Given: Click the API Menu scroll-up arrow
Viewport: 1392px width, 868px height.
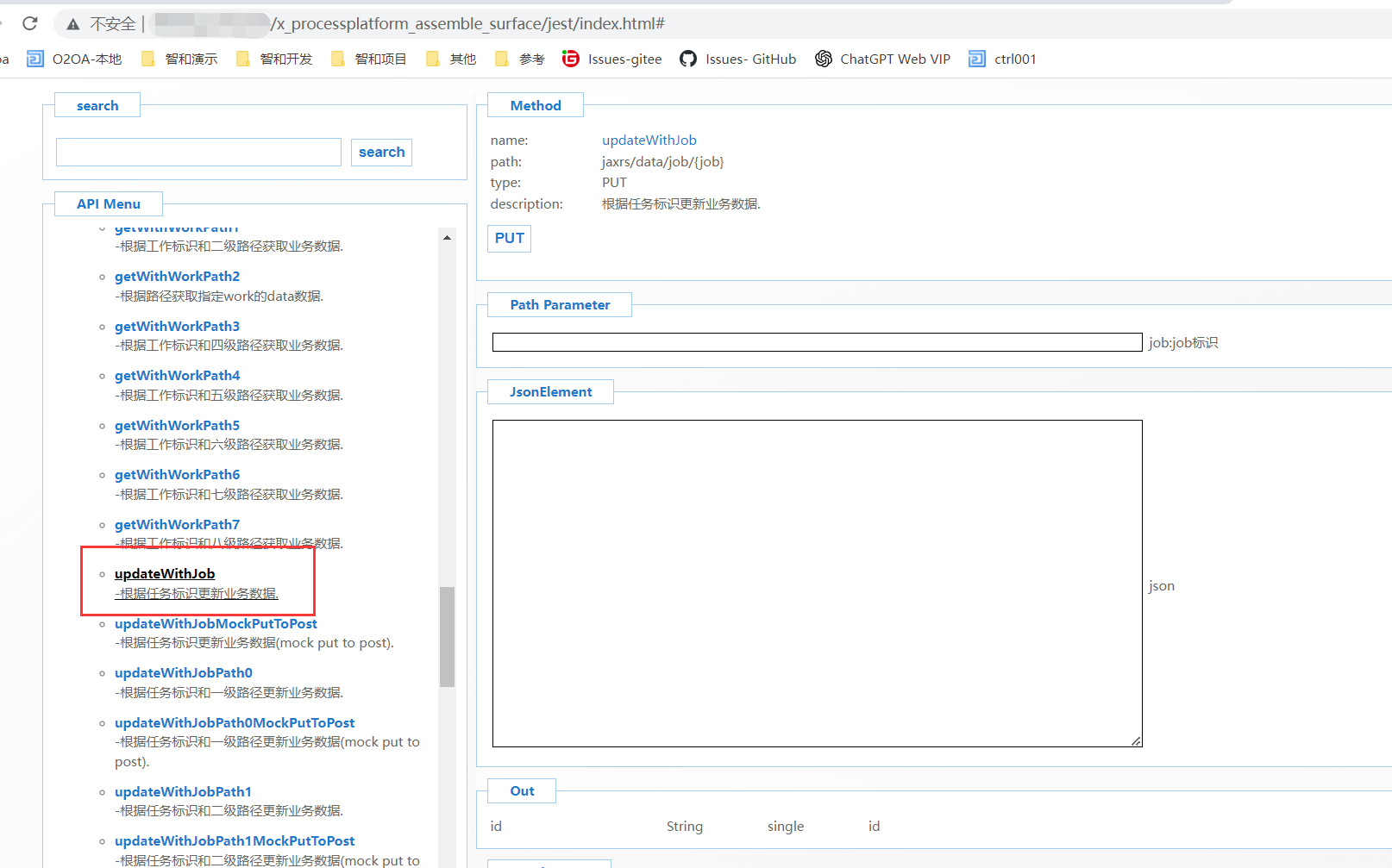Looking at the screenshot, I should click(447, 237).
